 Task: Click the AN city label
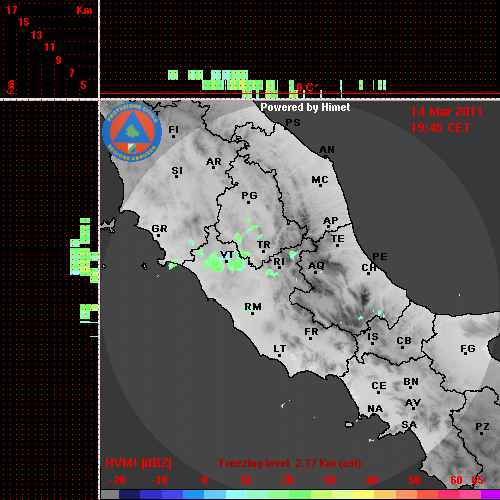(x=327, y=150)
